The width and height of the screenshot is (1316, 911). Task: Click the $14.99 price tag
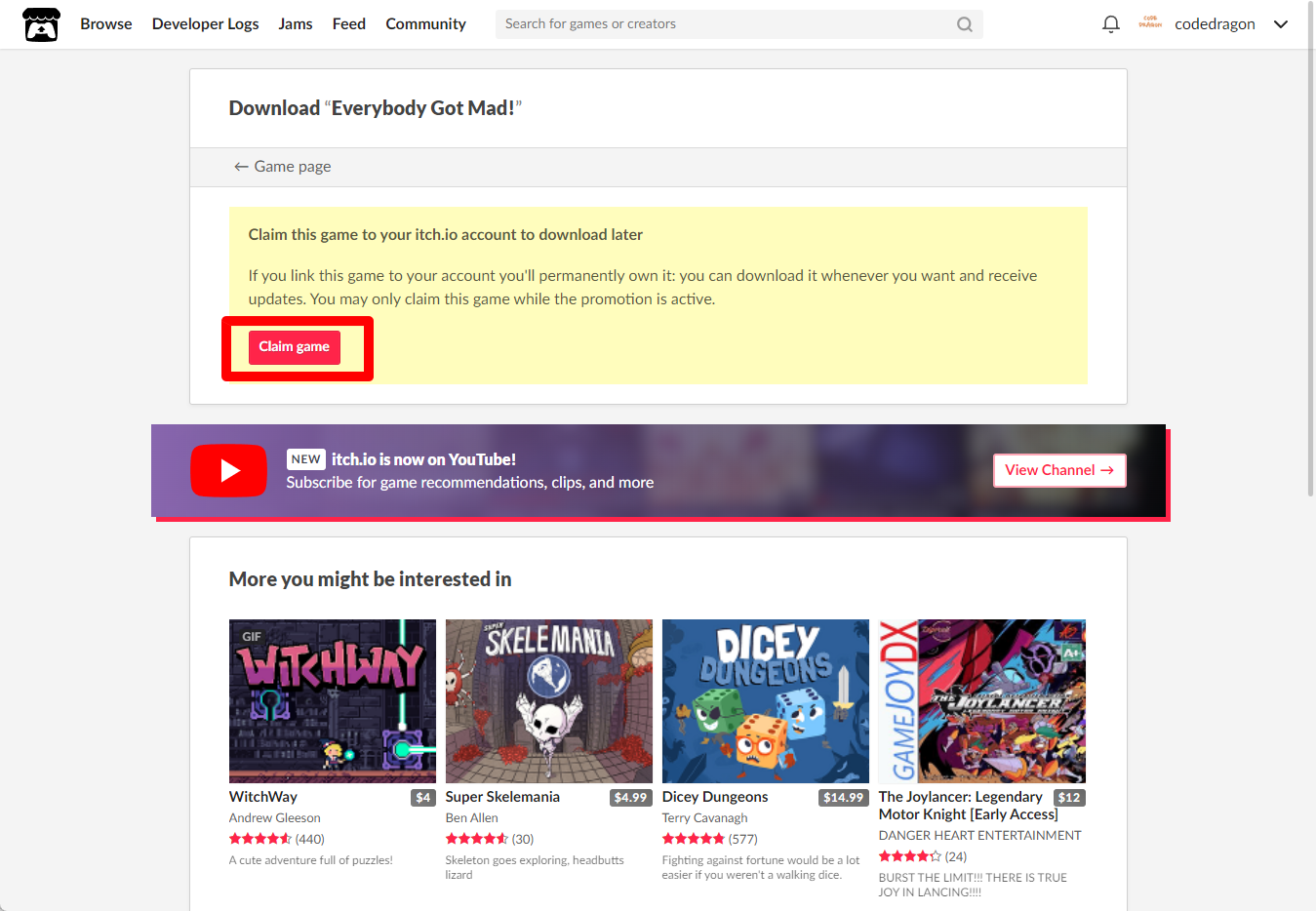tap(844, 798)
